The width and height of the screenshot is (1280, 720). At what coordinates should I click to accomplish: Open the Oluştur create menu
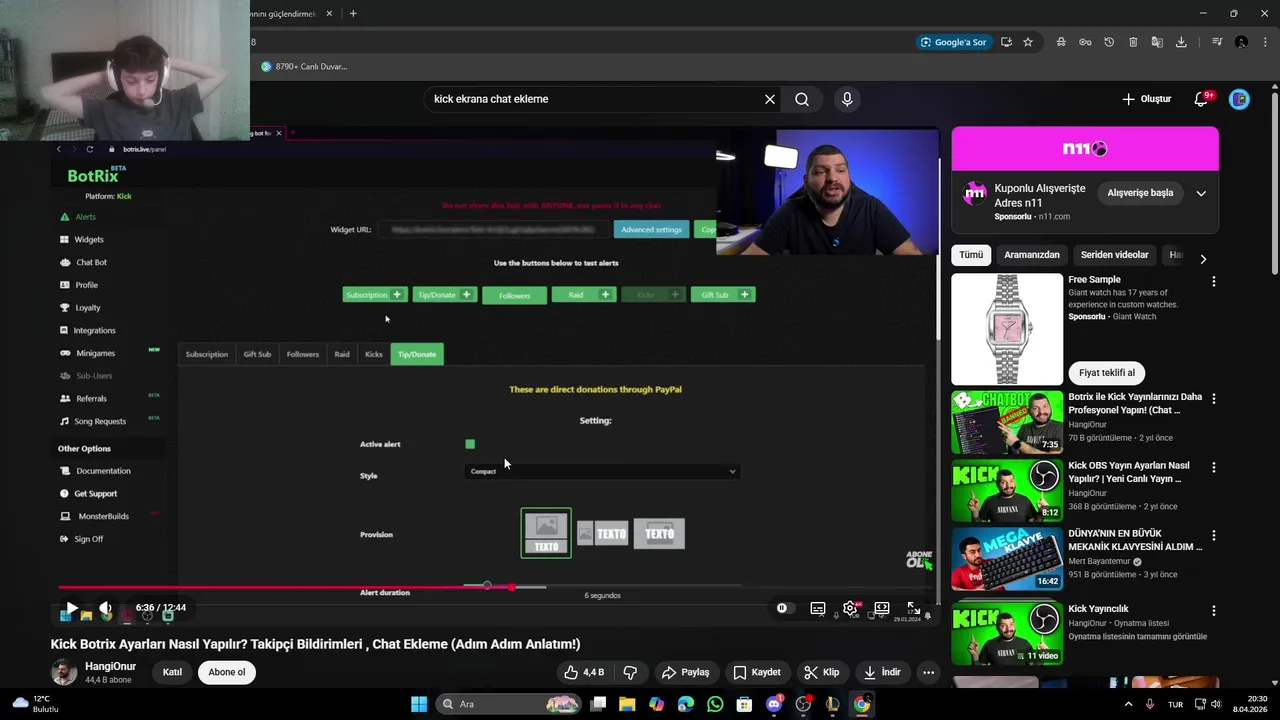point(1146,99)
